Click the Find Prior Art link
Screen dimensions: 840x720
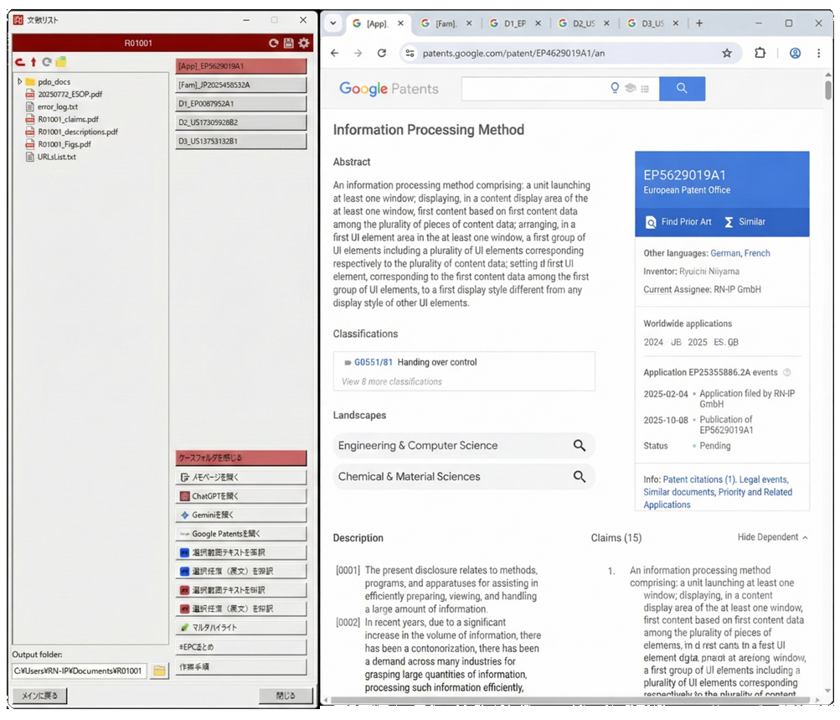click(678, 221)
